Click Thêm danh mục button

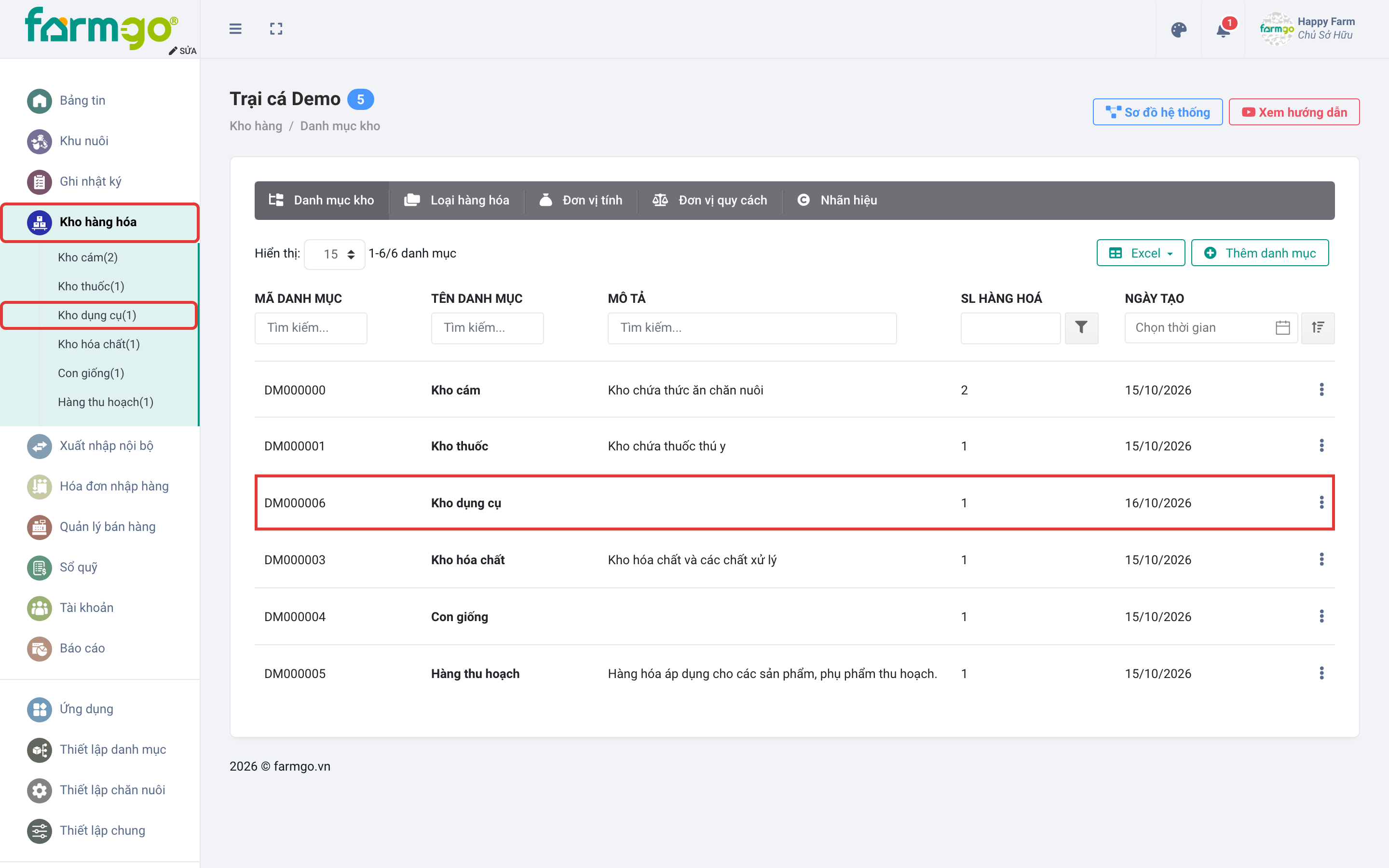tap(1260, 253)
